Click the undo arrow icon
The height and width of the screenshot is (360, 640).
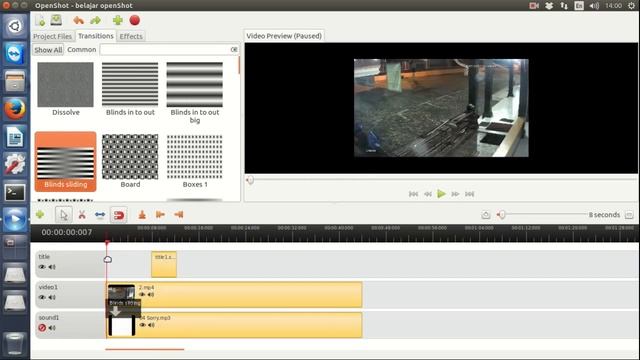78,20
